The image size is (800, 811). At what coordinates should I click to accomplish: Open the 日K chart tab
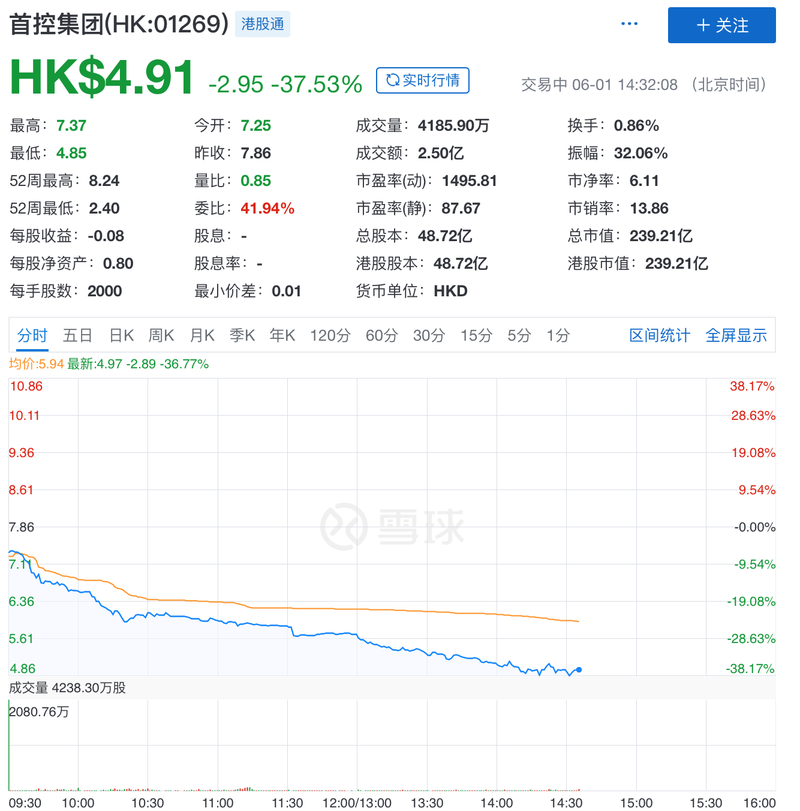pyautogui.click(x=122, y=335)
